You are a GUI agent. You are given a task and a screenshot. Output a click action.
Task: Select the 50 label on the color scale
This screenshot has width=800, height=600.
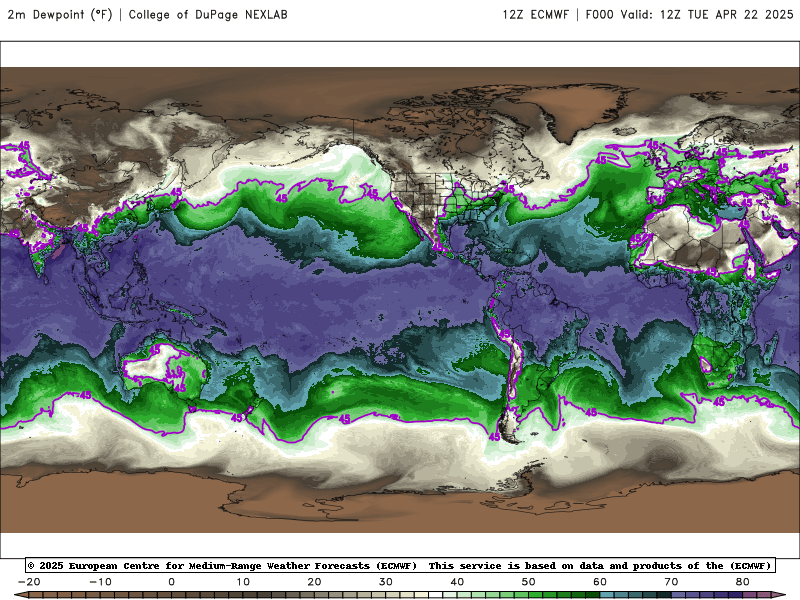click(529, 582)
